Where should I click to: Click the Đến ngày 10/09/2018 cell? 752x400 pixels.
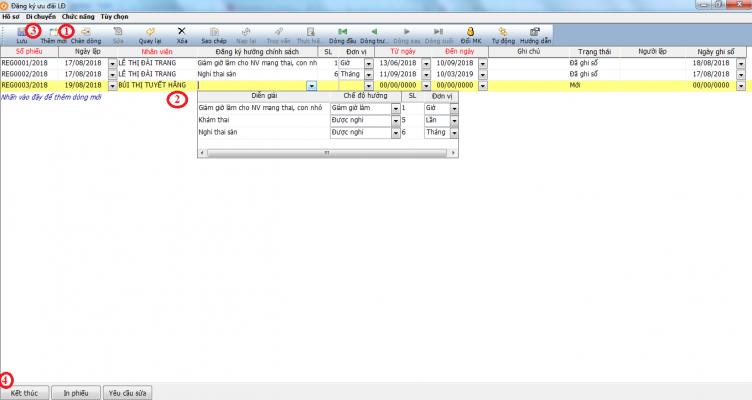[455, 63]
